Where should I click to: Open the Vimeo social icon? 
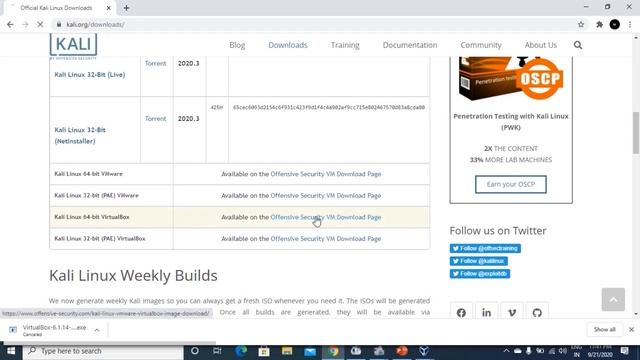(512, 313)
